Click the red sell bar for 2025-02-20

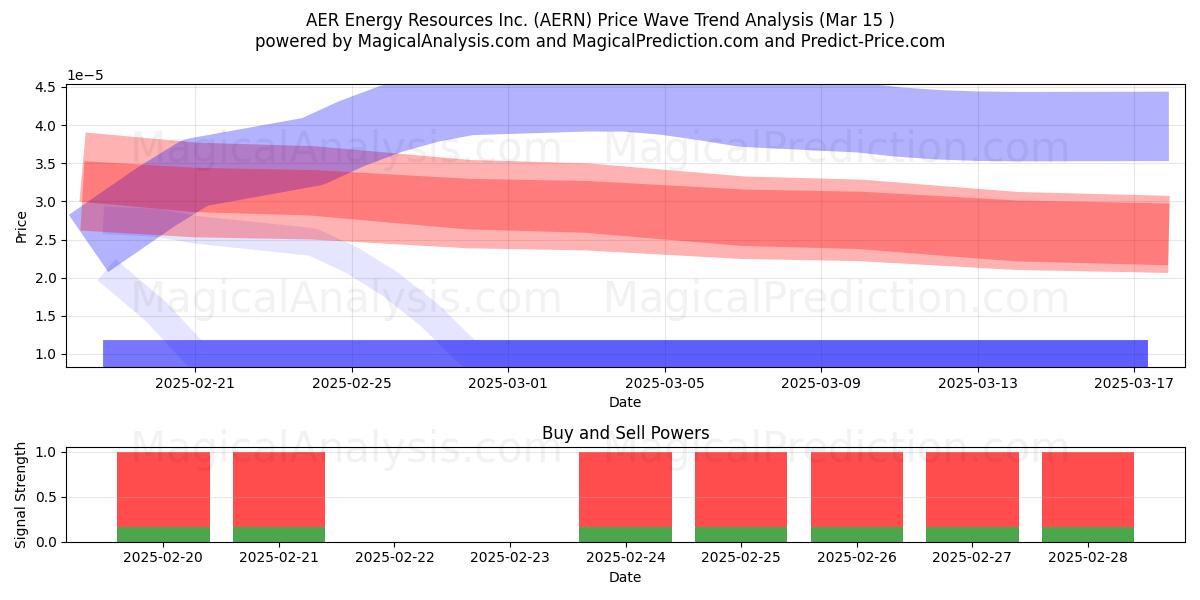click(163, 489)
